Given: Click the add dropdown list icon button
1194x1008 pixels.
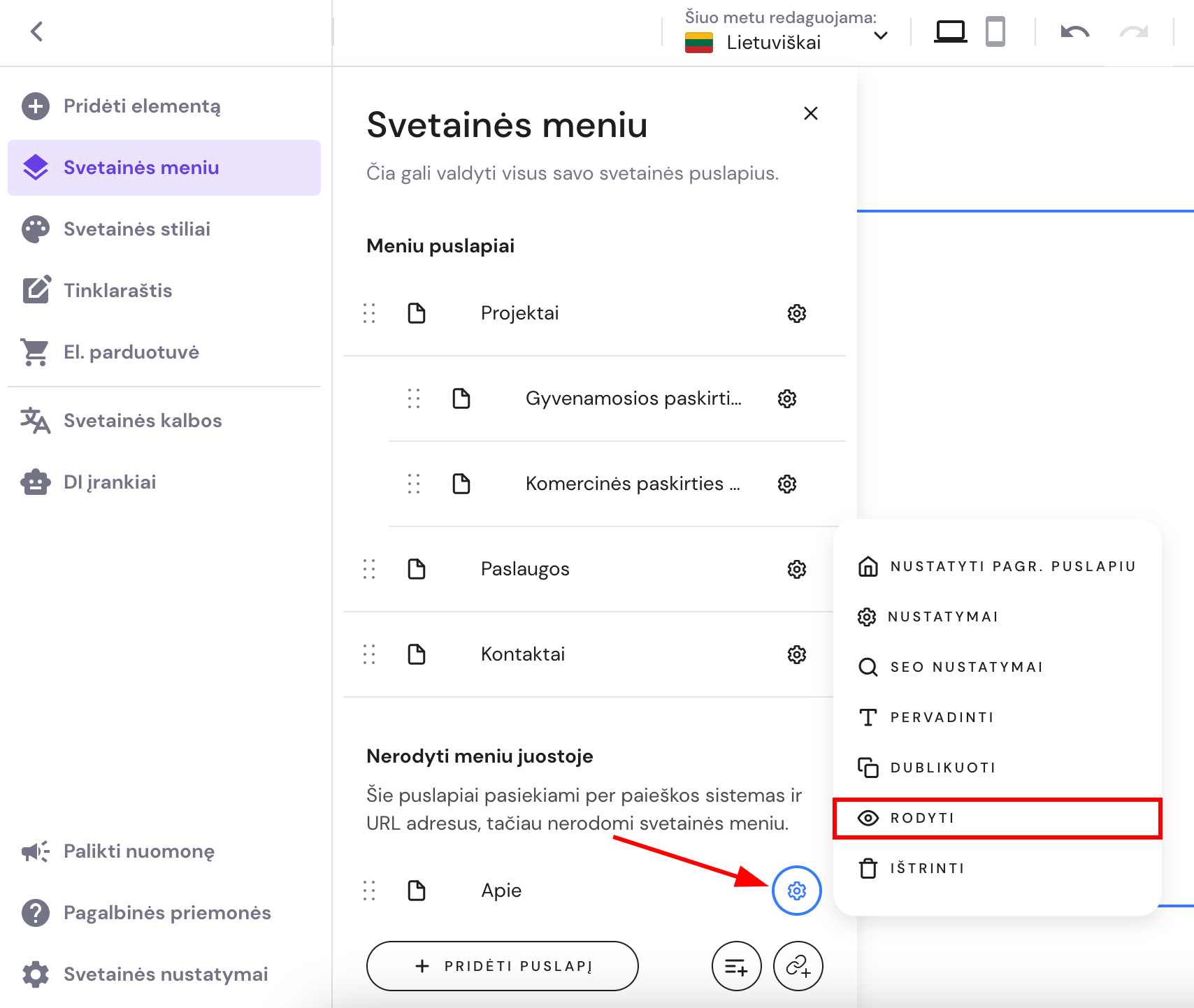Looking at the screenshot, I should [x=736, y=966].
